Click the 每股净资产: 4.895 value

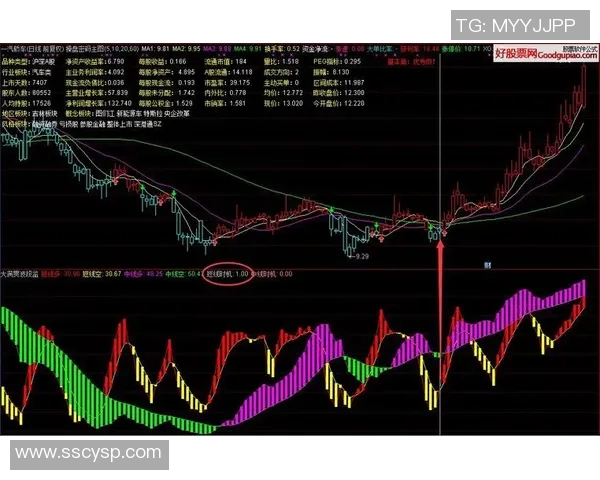[x=167, y=72]
